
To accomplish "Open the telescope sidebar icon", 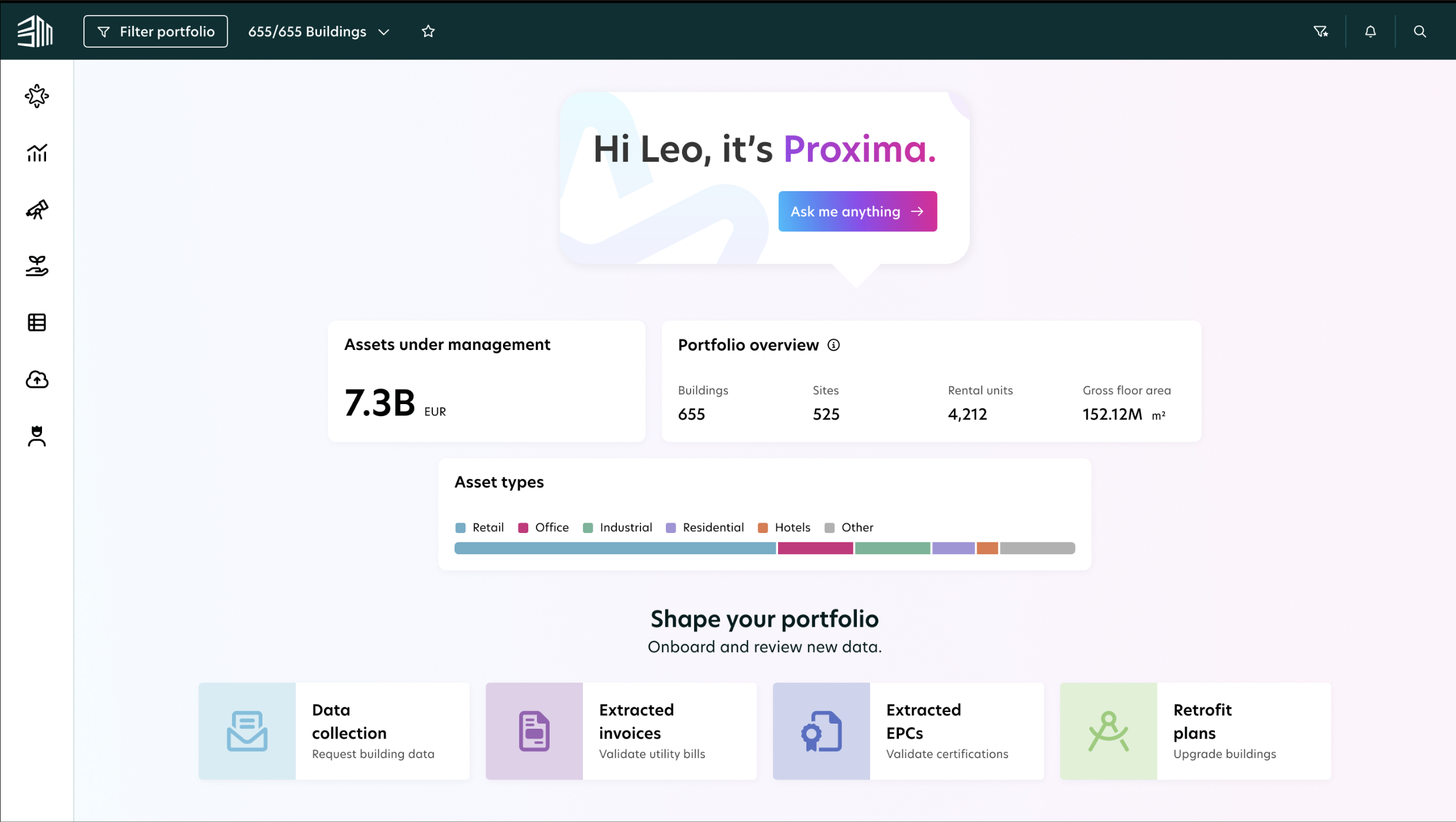I will click(37, 209).
